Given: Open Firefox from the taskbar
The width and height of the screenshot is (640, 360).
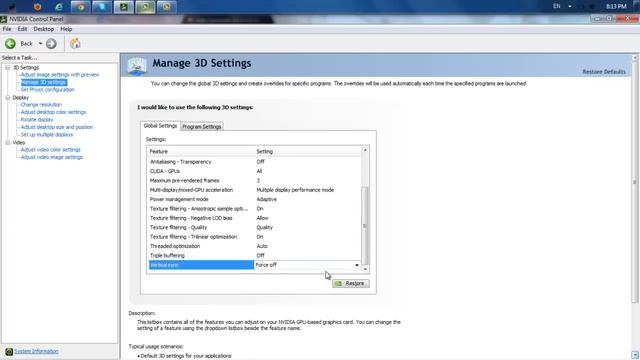Looking at the screenshot, I should (38, 7).
